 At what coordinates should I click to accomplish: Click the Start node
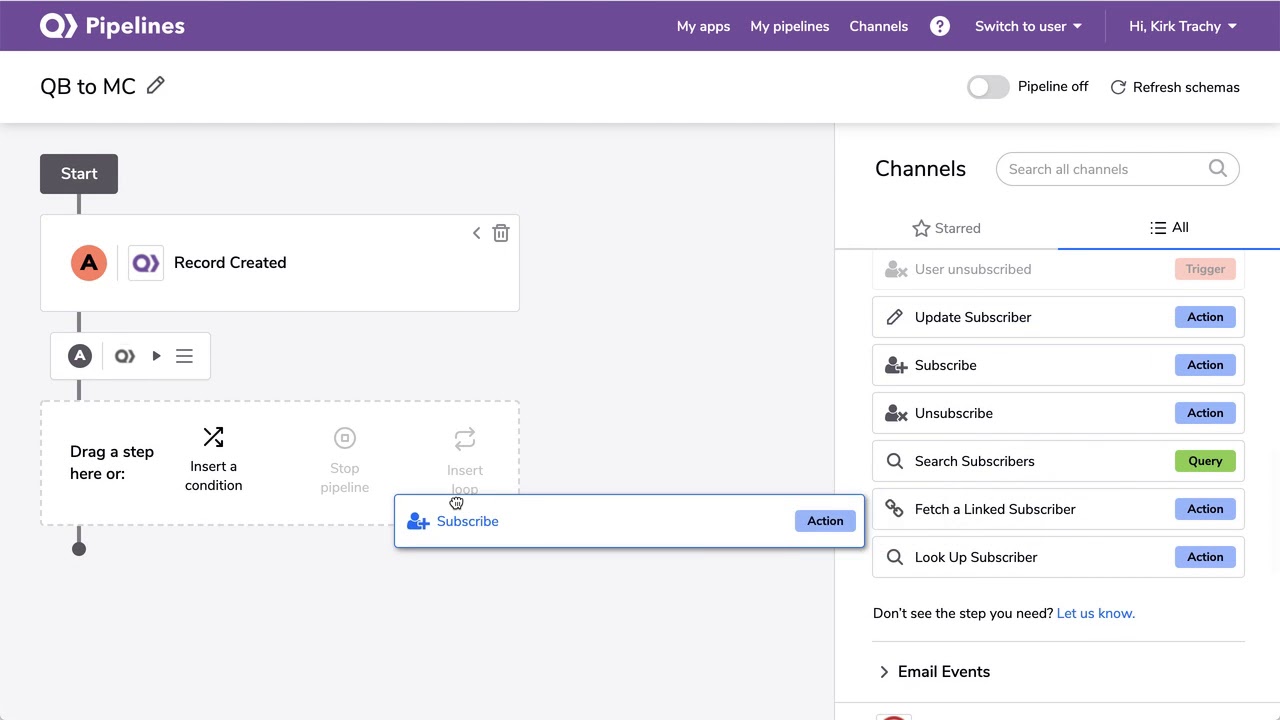pyautogui.click(x=79, y=174)
